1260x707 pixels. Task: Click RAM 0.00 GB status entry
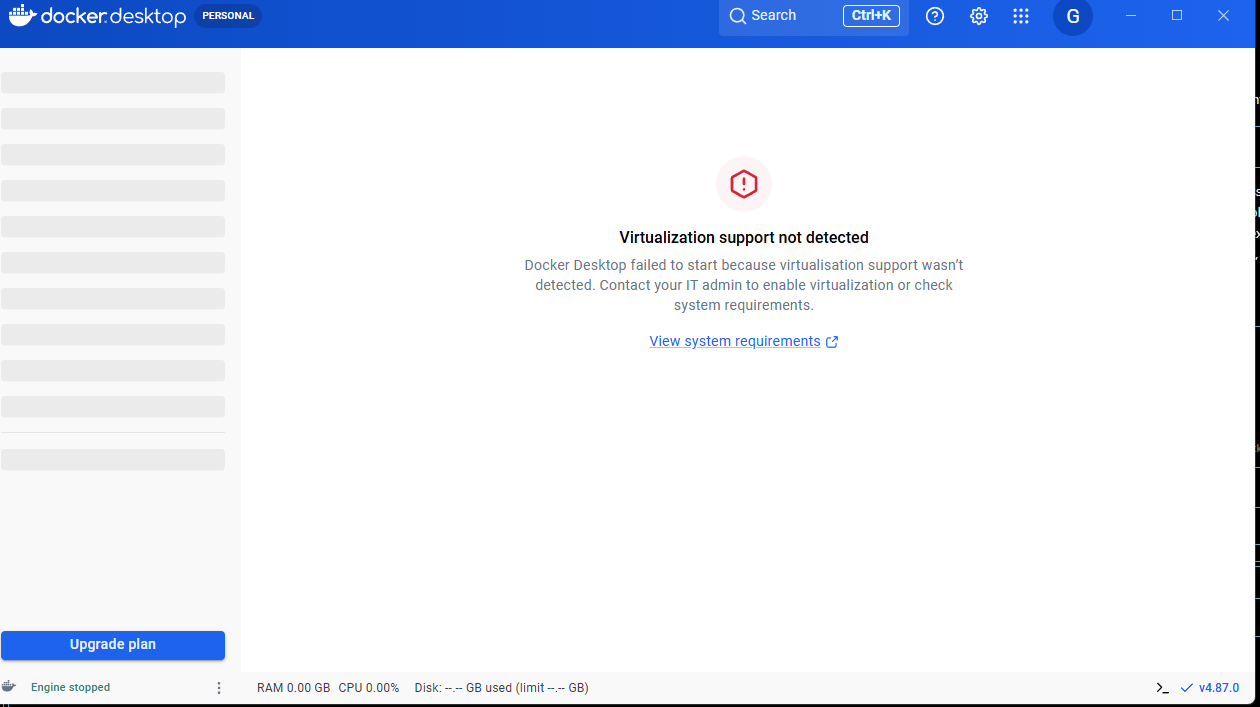(x=293, y=688)
